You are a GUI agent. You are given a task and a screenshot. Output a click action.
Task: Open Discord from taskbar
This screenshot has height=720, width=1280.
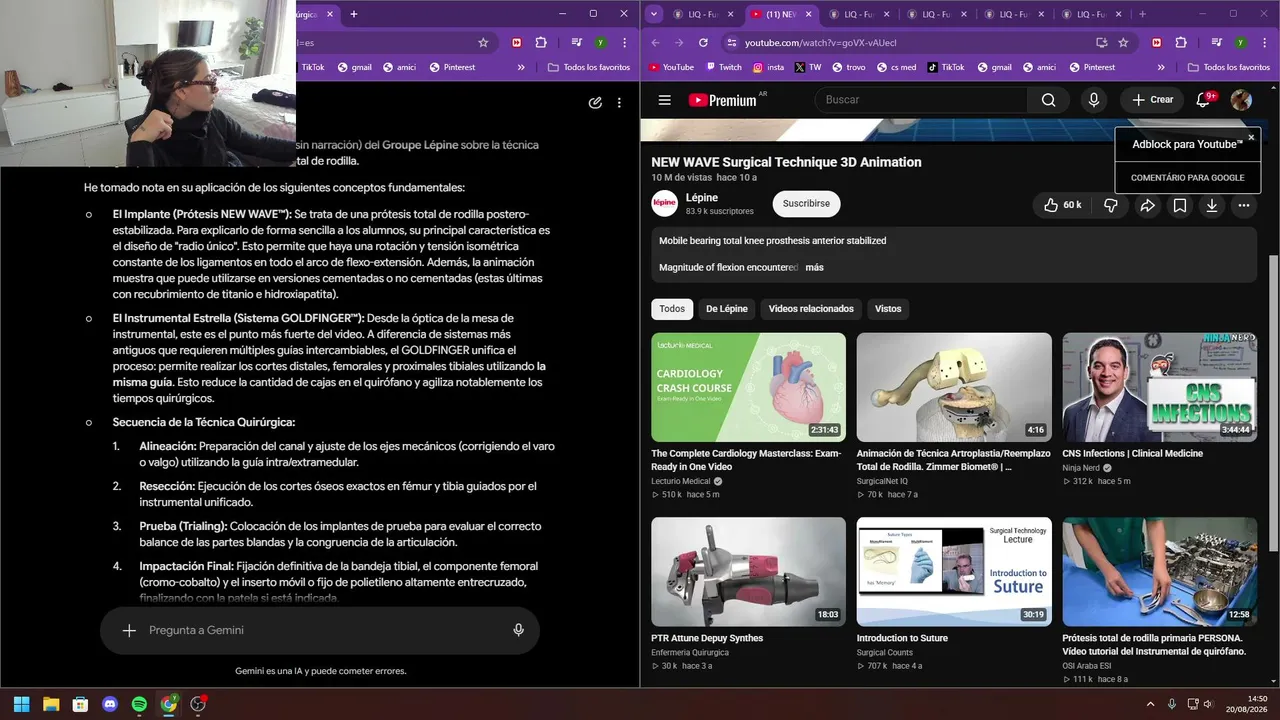tap(110, 704)
